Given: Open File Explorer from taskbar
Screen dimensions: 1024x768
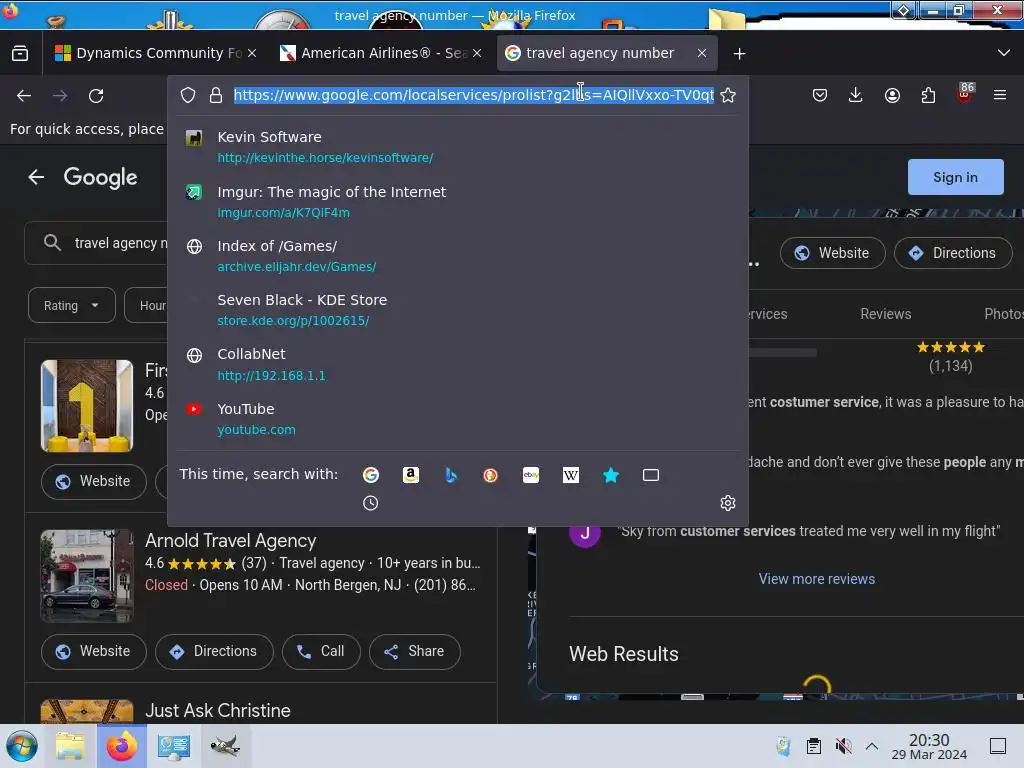Looking at the screenshot, I should [70, 746].
